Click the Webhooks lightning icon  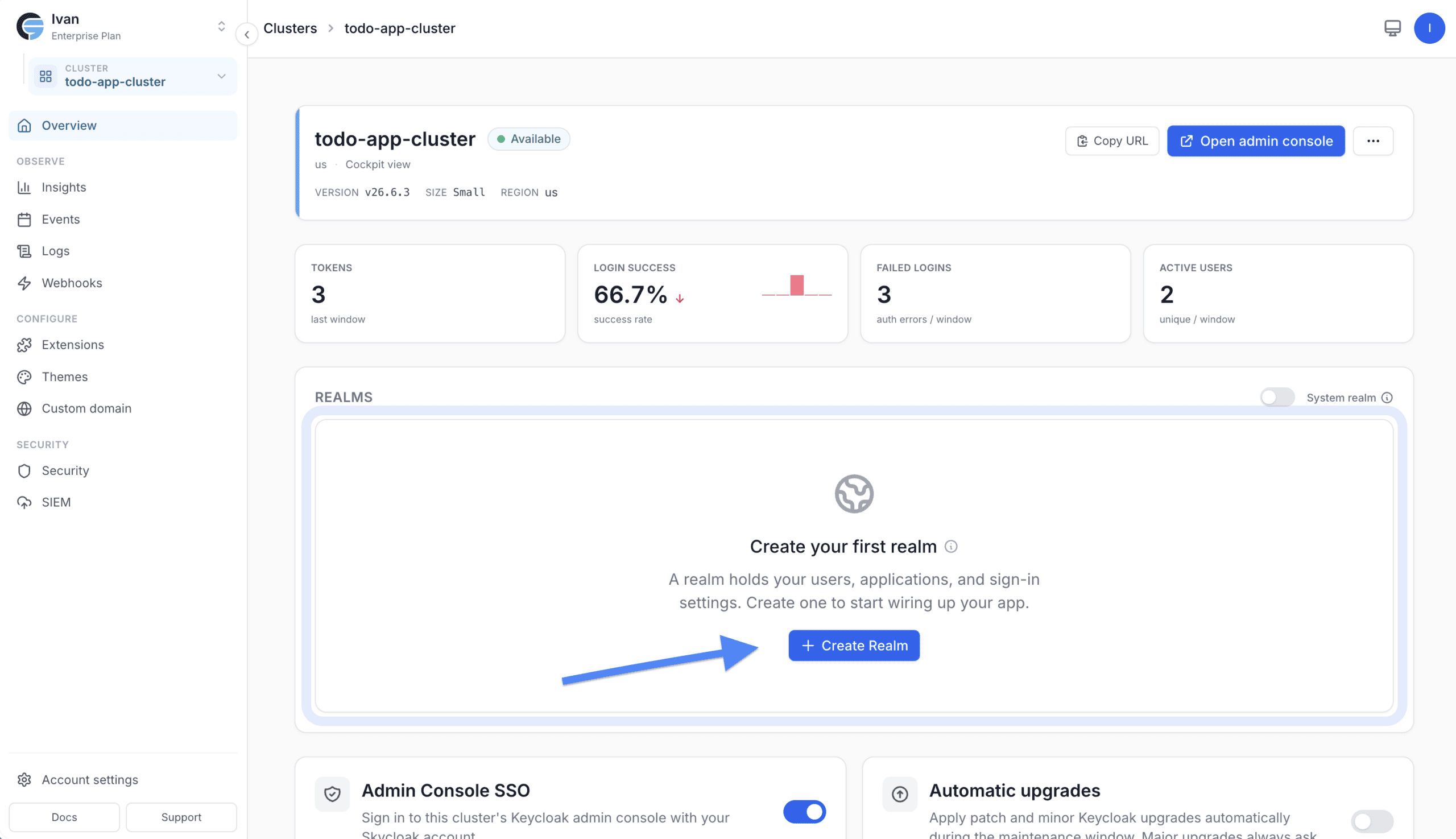24,283
